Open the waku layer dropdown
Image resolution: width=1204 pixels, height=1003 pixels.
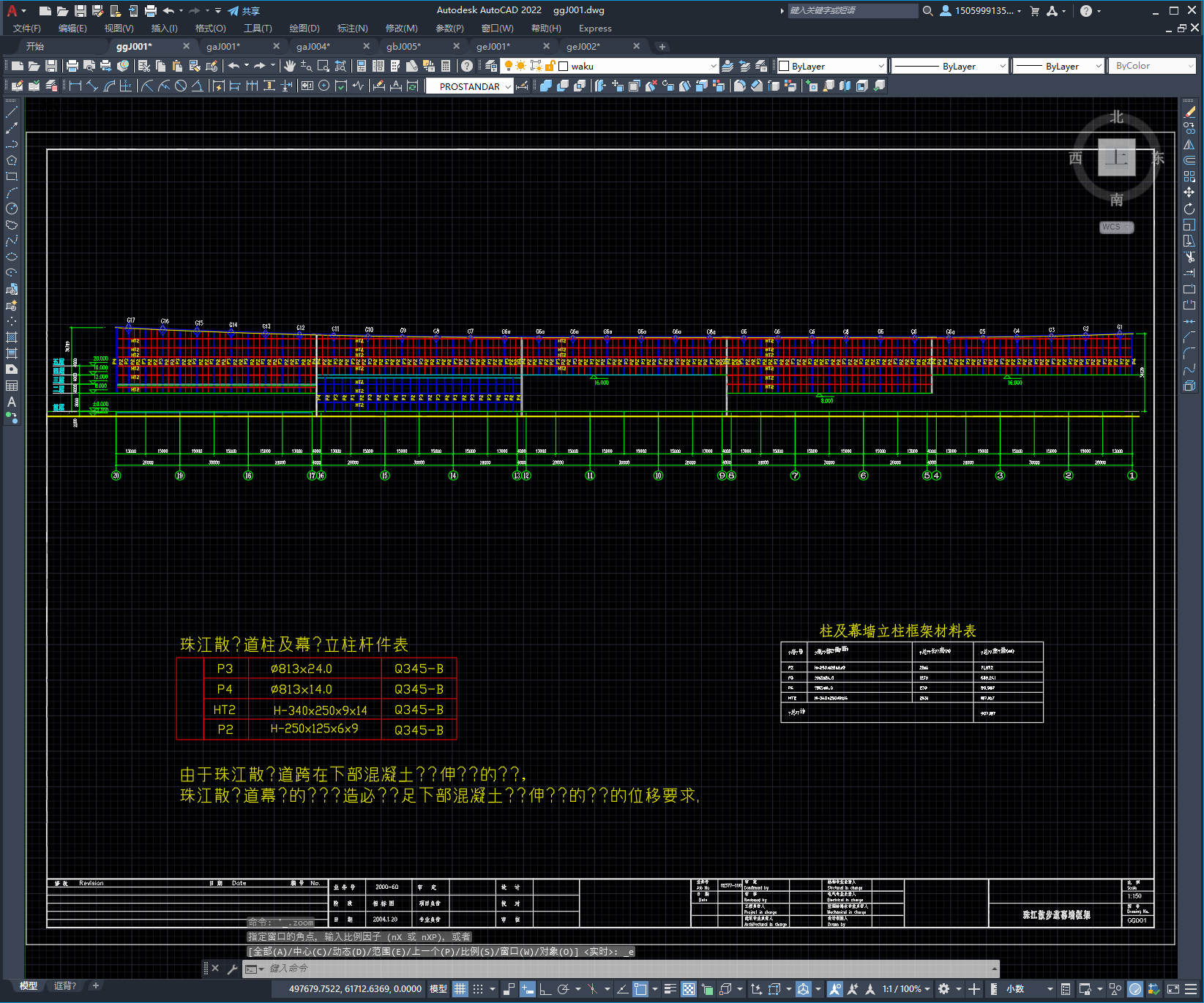(713, 66)
